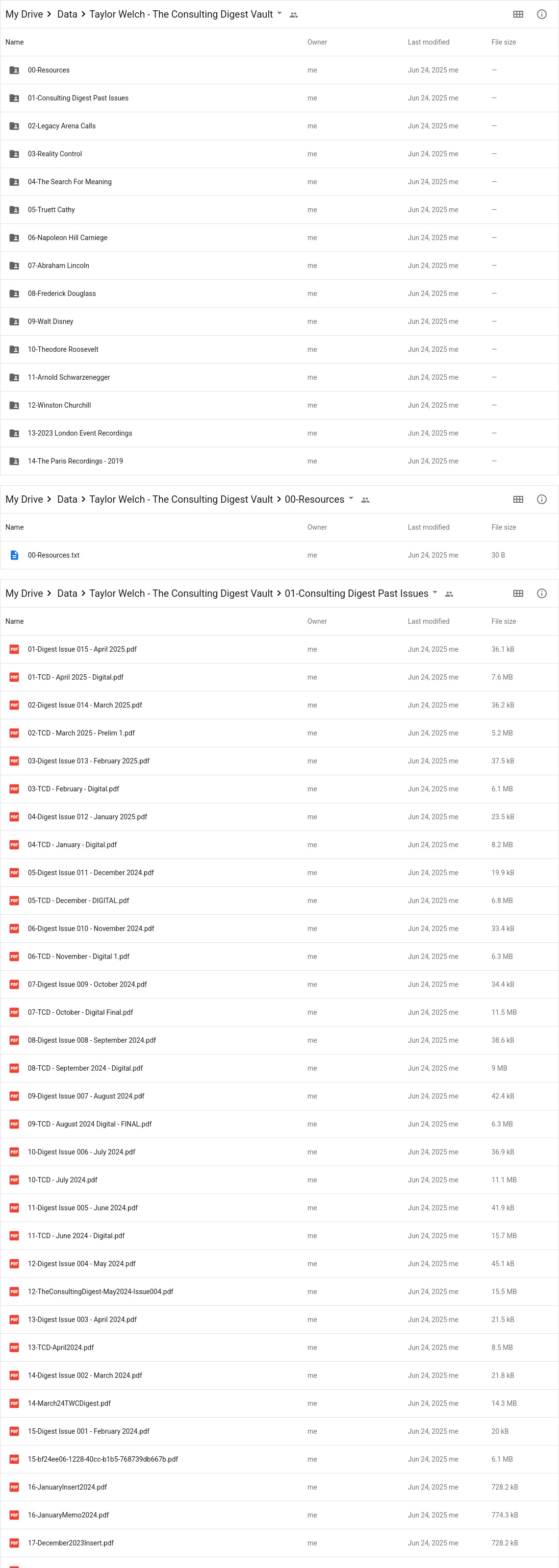Open info icon in 01-Consulting Digest Past Issues header

tap(541, 593)
